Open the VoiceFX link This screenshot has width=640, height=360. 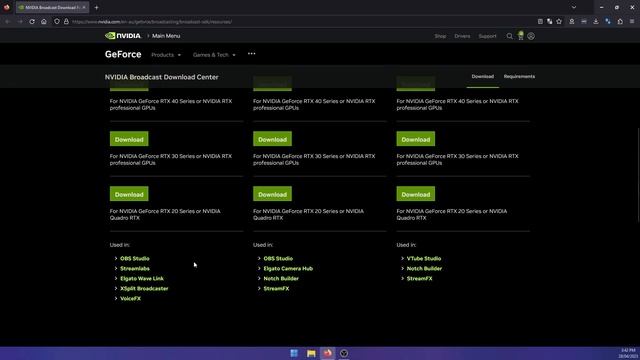pyautogui.click(x=130, y=298)
